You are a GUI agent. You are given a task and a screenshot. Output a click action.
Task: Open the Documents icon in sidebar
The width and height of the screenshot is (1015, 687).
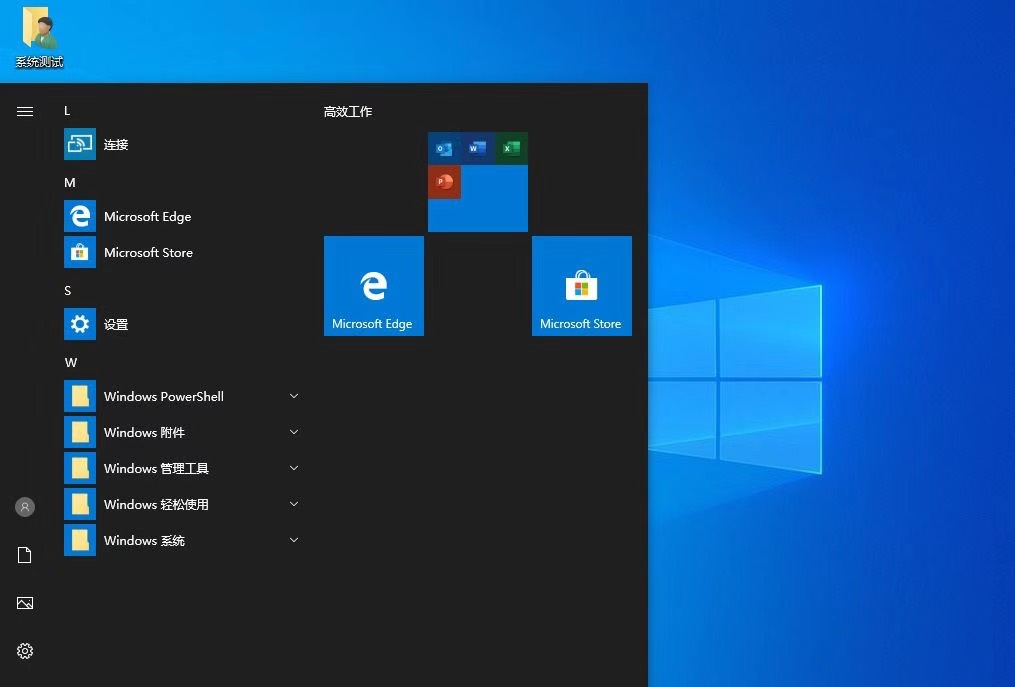(25, 555)
